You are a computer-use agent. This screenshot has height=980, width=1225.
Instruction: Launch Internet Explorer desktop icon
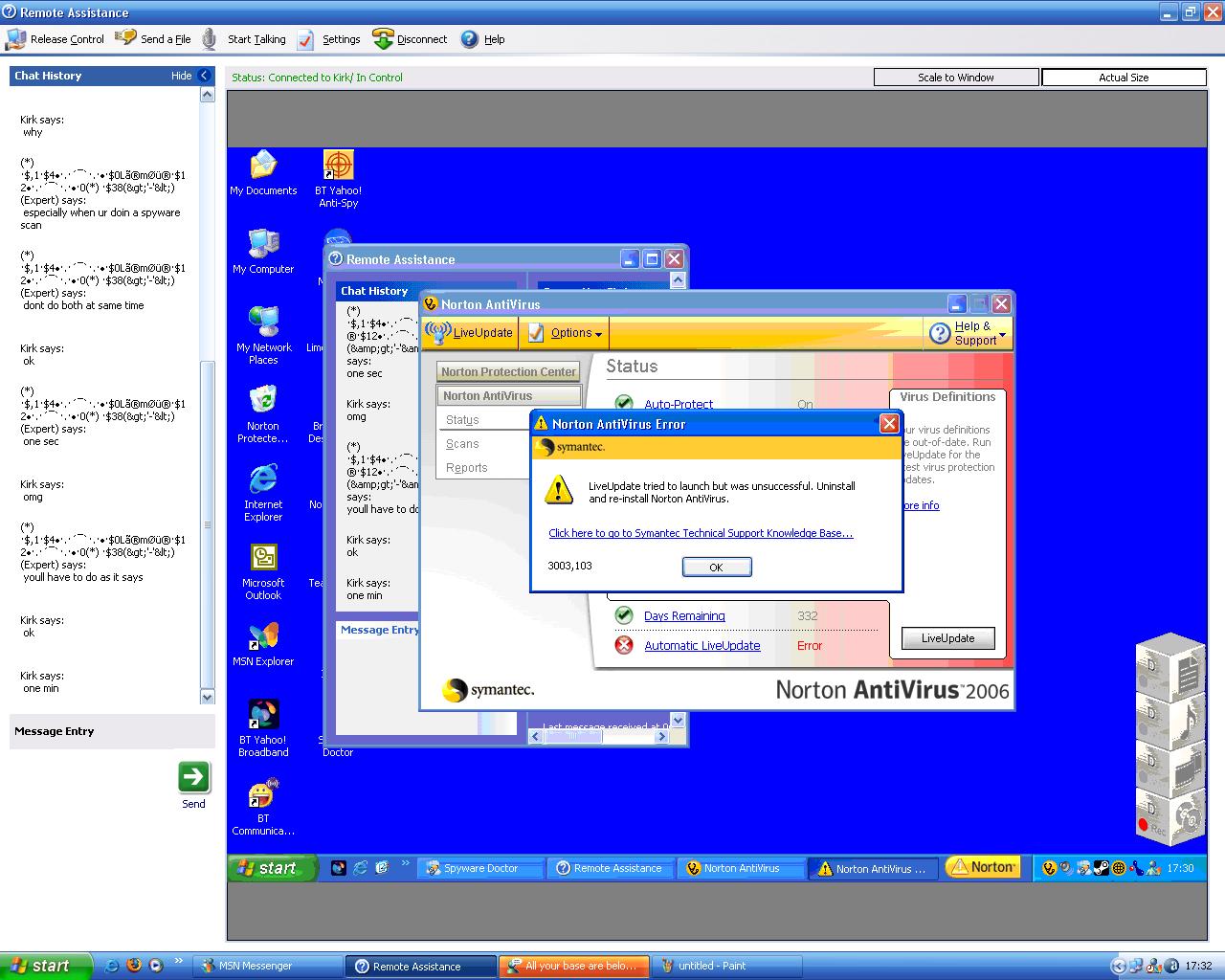coord(263,493)
